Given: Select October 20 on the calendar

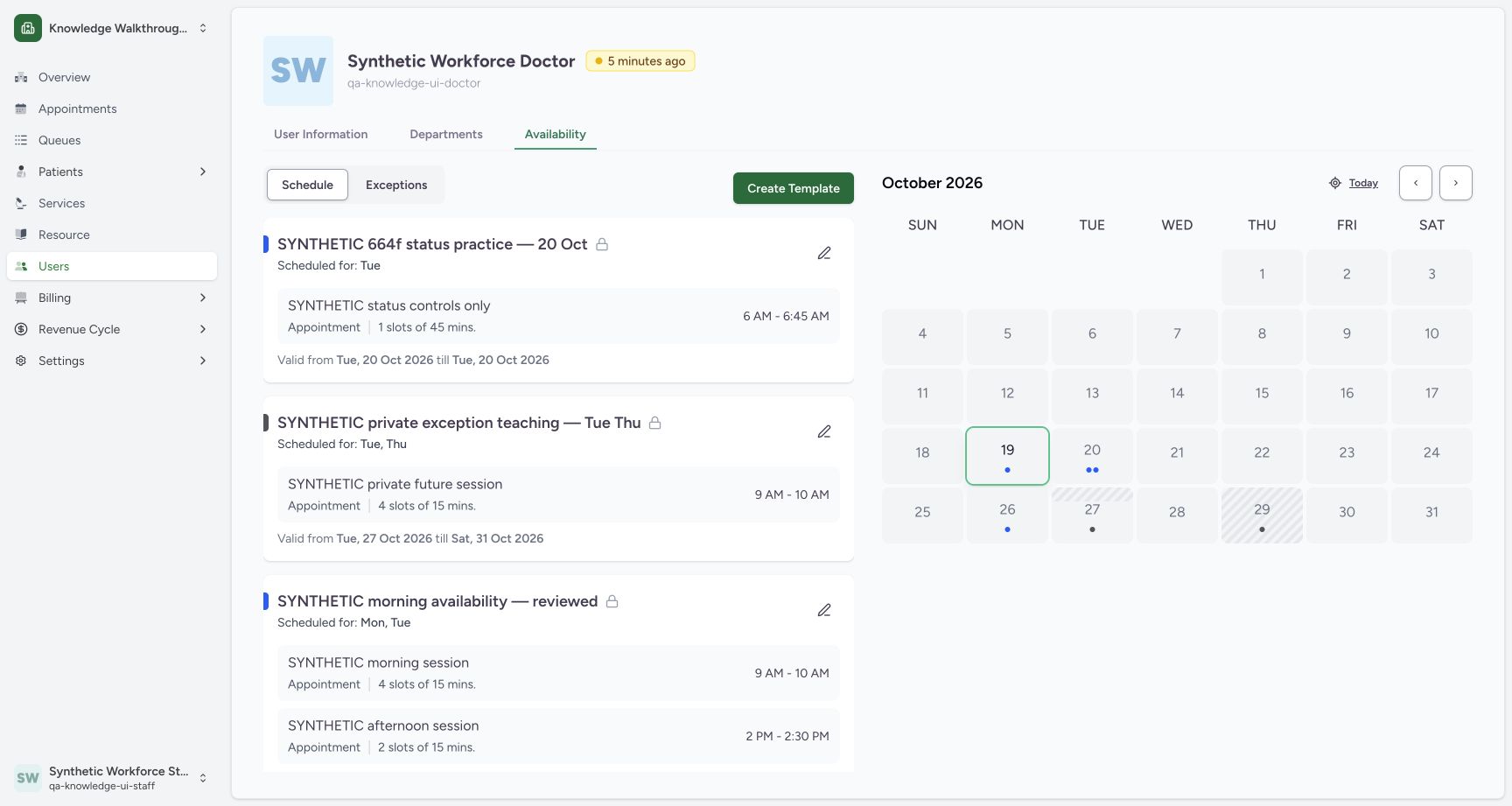Looking at the screenshot, I should point(1092,456).
